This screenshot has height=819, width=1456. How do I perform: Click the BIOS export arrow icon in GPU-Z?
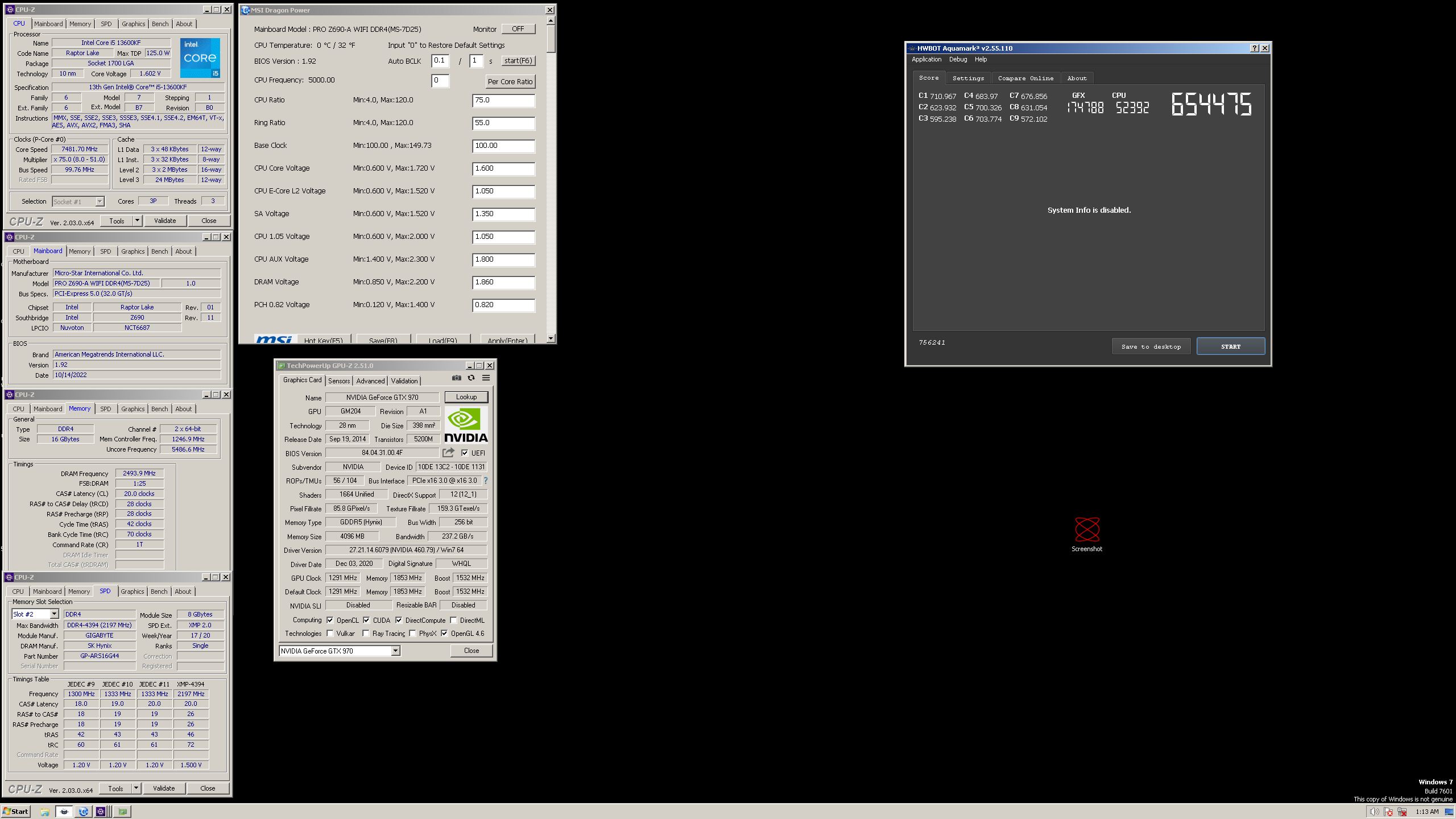449,453
